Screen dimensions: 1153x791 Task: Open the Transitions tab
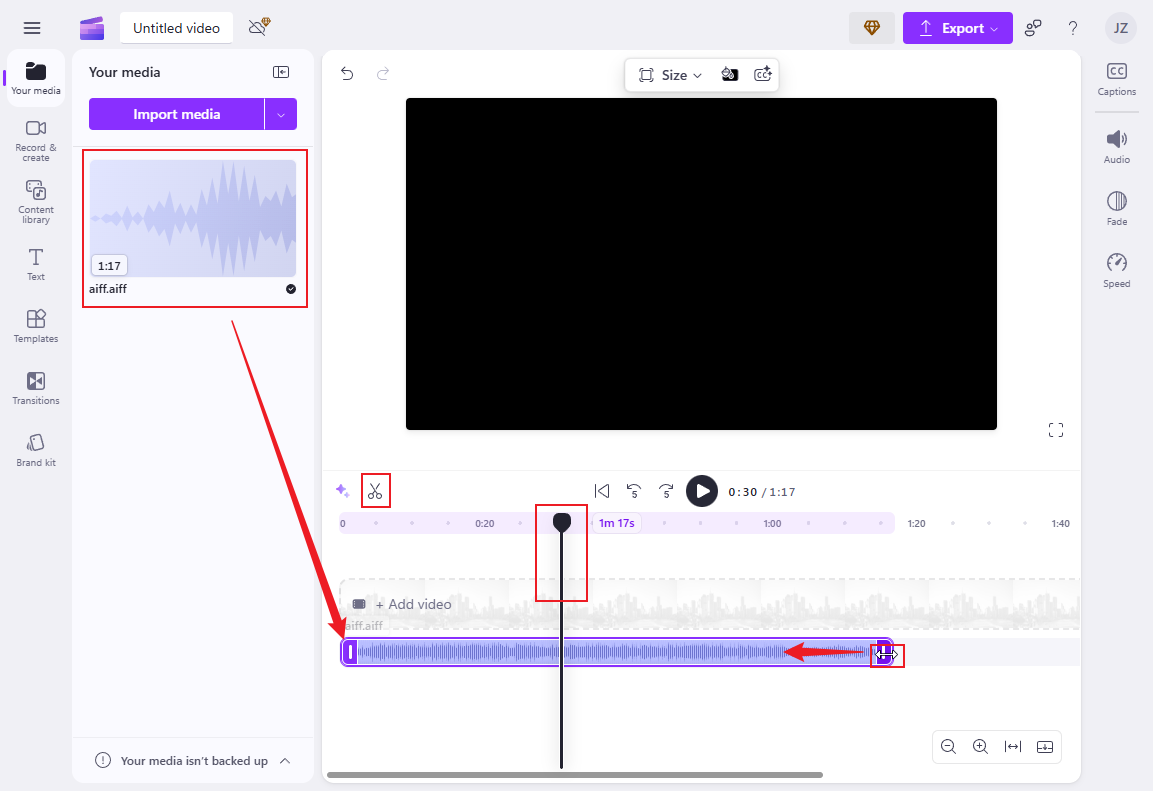click(x=35, y=388)
